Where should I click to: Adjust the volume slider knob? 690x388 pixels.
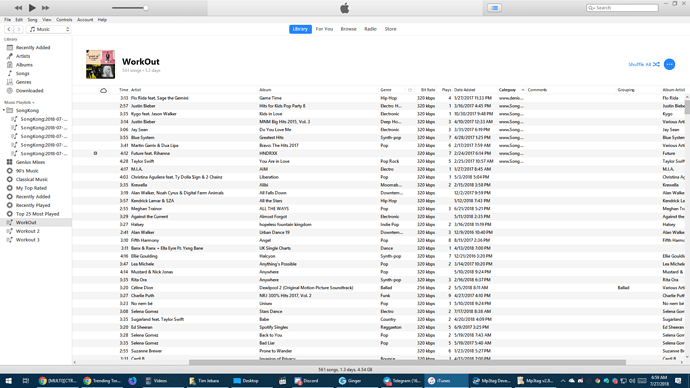coord(146,7)
